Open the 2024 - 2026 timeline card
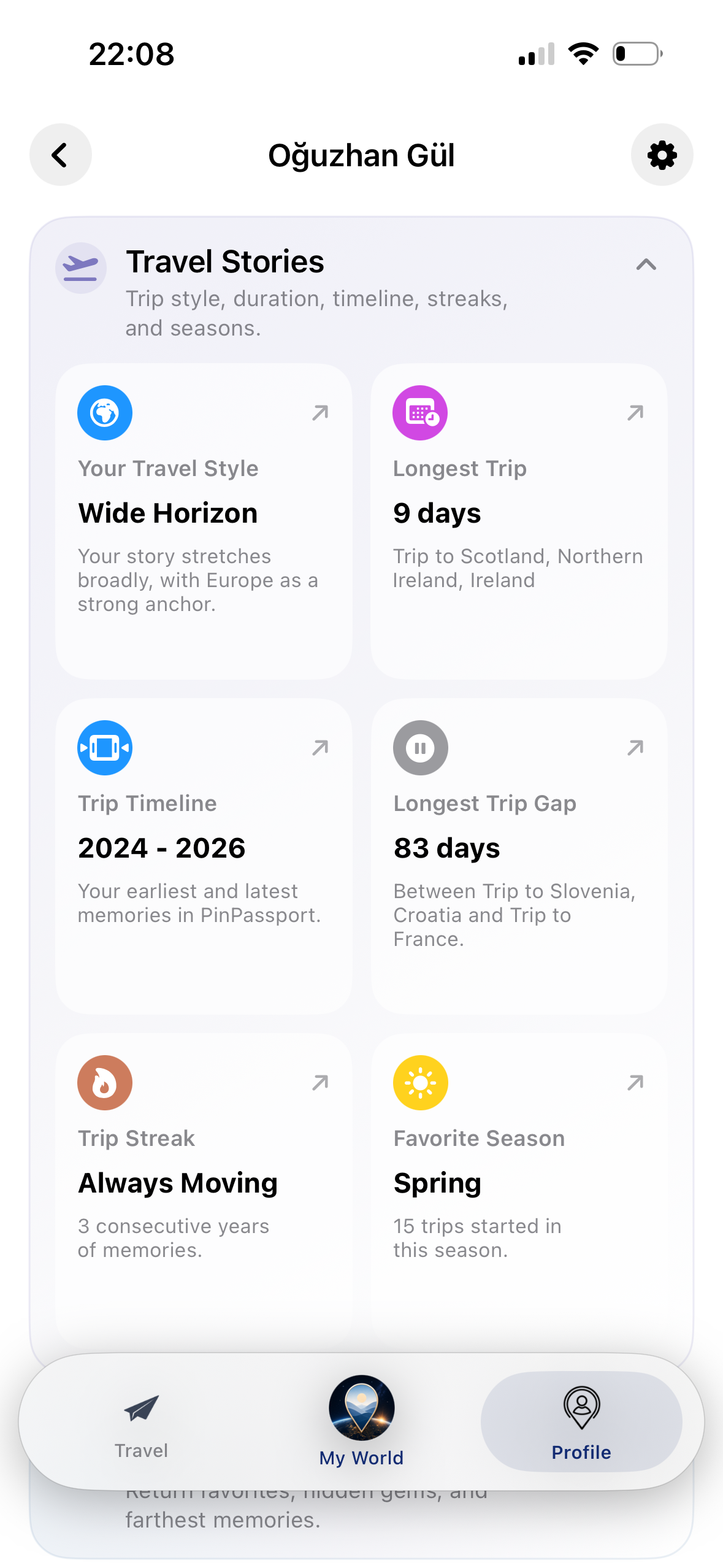The width and height of the screenshot is (723, 1568). (x=204, y=856)
